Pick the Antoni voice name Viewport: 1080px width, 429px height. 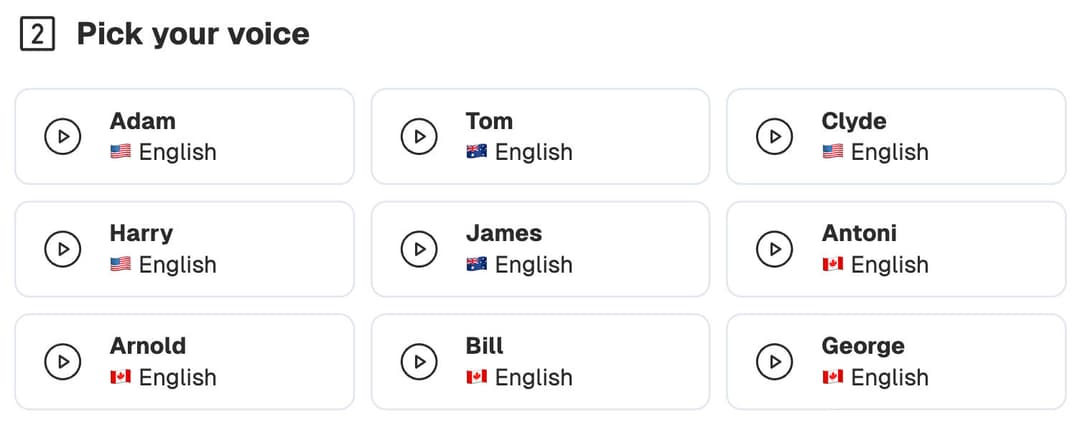(x=859, y=233)
